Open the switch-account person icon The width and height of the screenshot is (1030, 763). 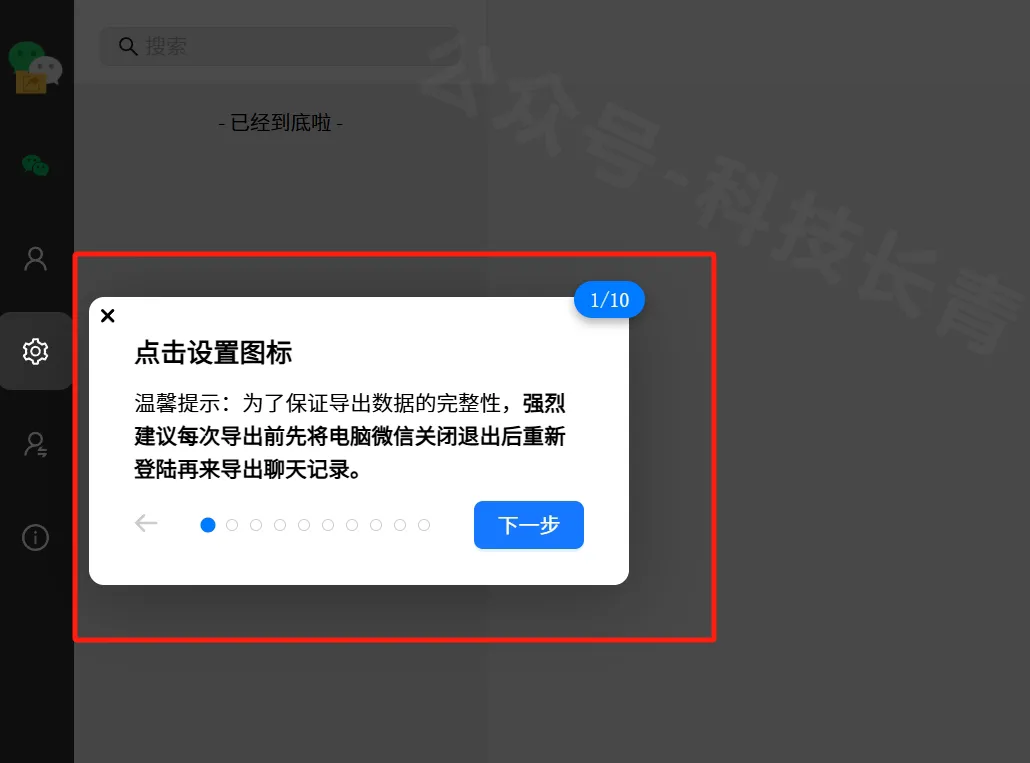click(x=35, y=445)
